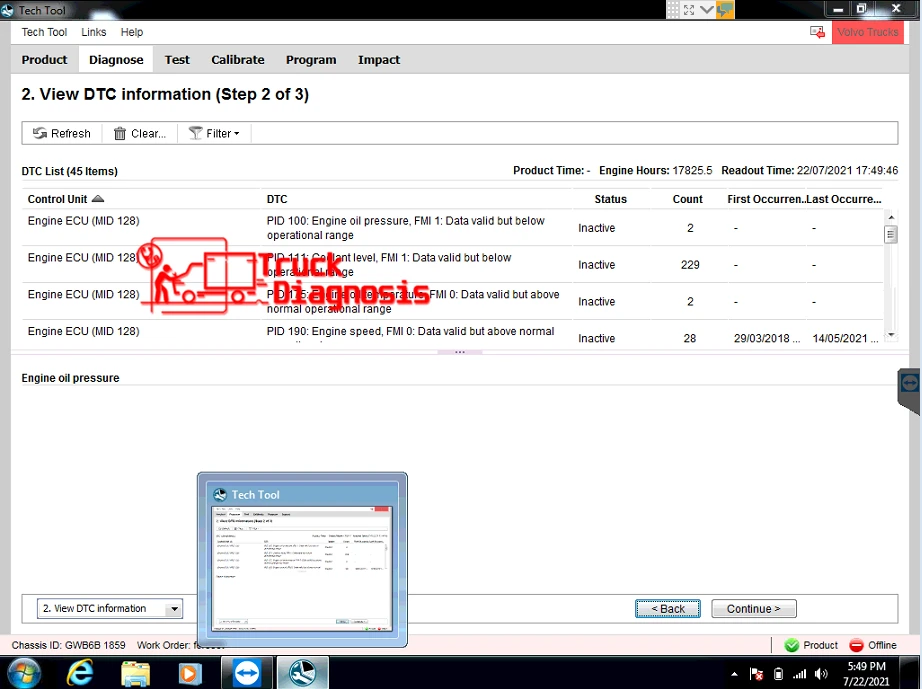Click the network signal tray icon
The height and width of the screenshot is (689, 922).
coord(799,674)
